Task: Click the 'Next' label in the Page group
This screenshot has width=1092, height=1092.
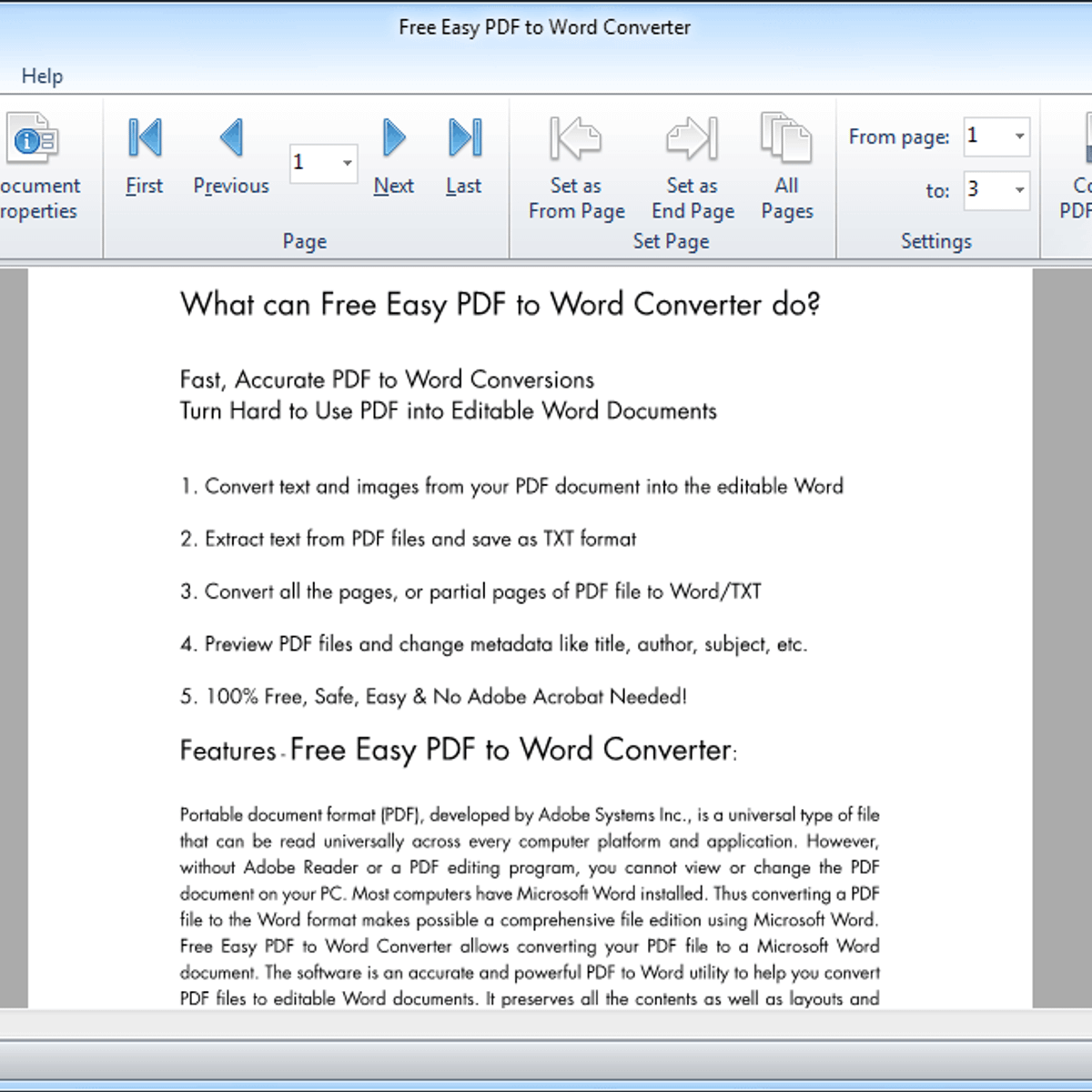Action: (394, 186)
